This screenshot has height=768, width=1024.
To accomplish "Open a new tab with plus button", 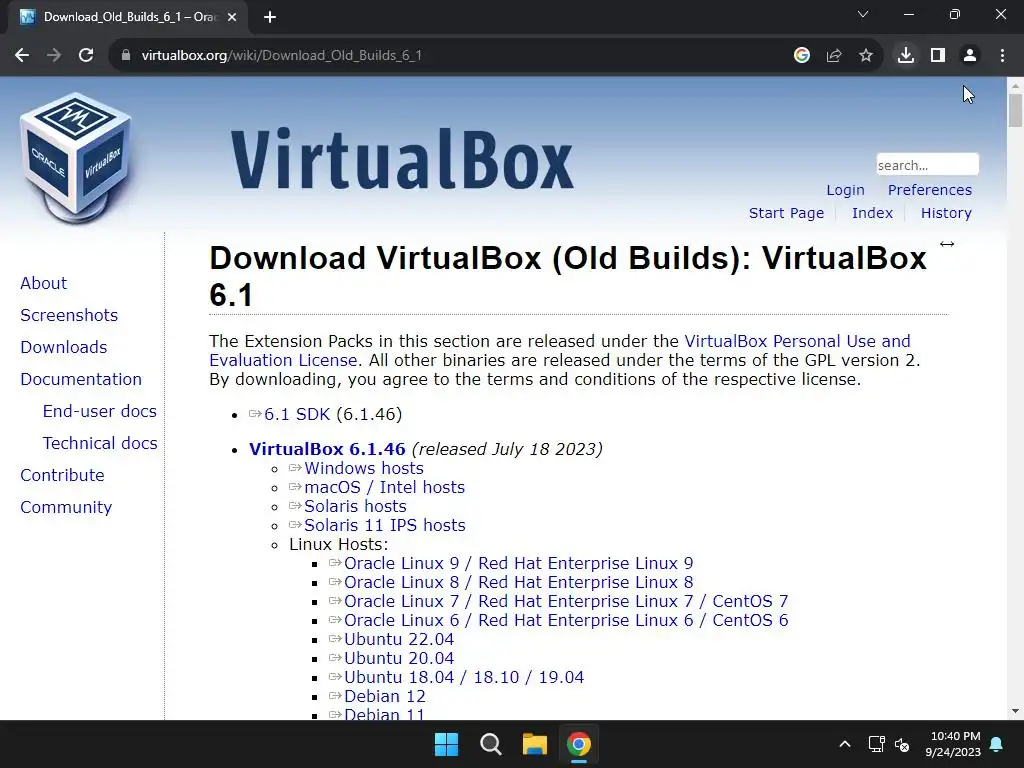I will click(270, 18).
